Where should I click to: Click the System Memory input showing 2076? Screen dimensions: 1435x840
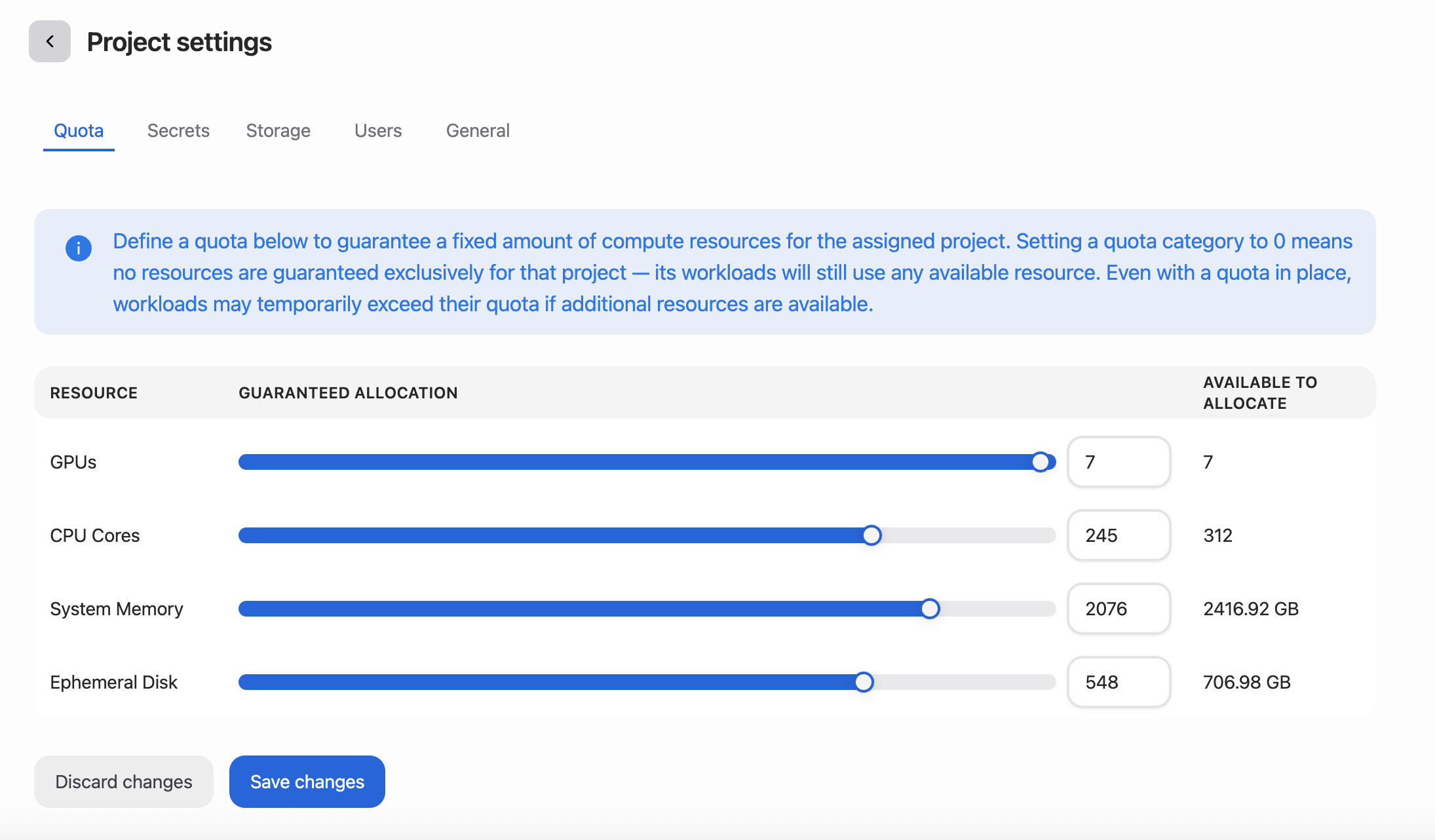click(1119, 609)
